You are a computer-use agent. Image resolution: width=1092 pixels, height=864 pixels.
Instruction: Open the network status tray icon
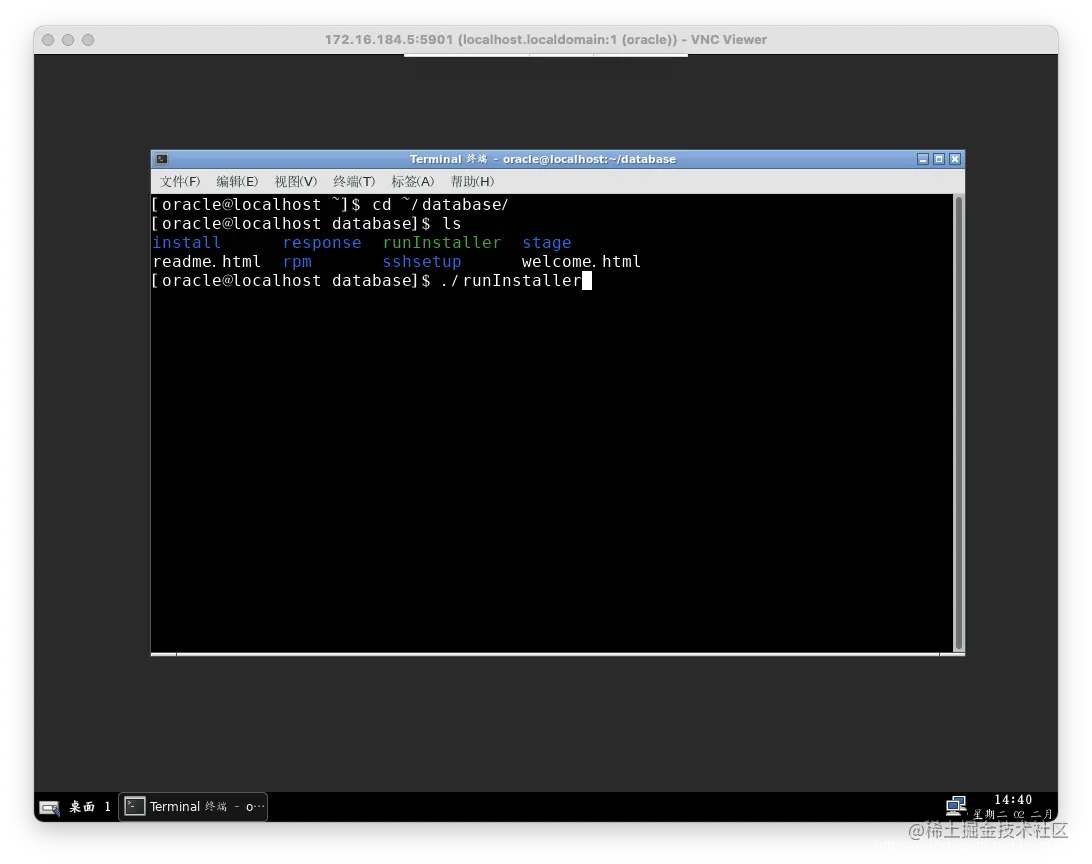pyautogui.click(x=956, y=806)
